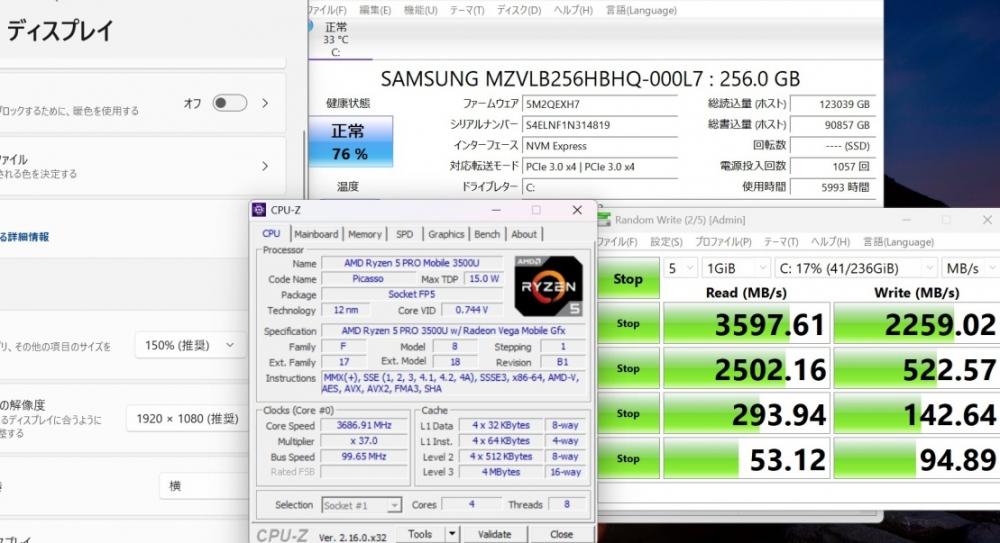Viewport: 1000px width, 543px height.
Task: Click the 正常 76 % health status button
Action: tap(350, 142)
